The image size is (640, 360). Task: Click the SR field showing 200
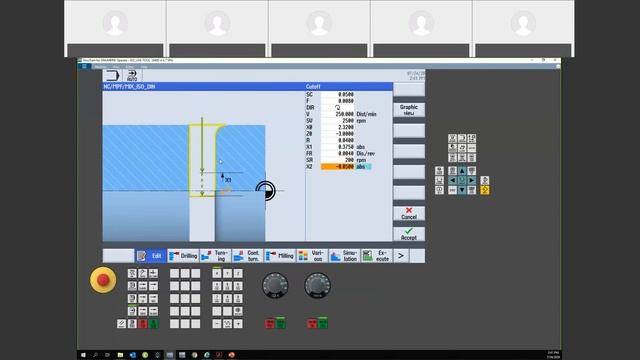[338, 160]
